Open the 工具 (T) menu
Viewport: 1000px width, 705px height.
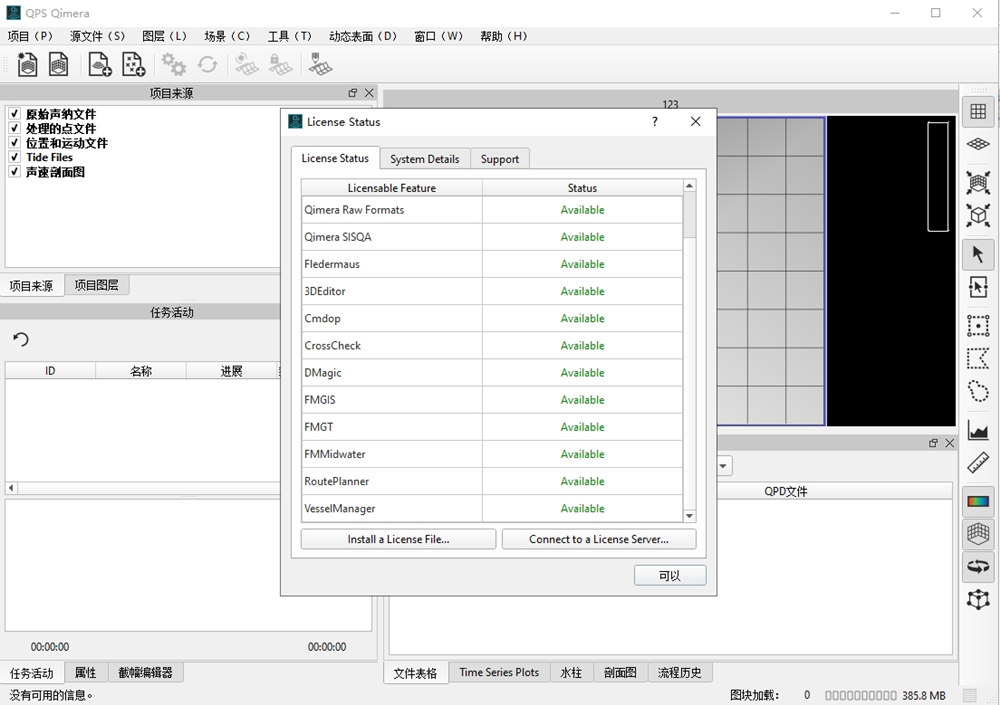290,36
